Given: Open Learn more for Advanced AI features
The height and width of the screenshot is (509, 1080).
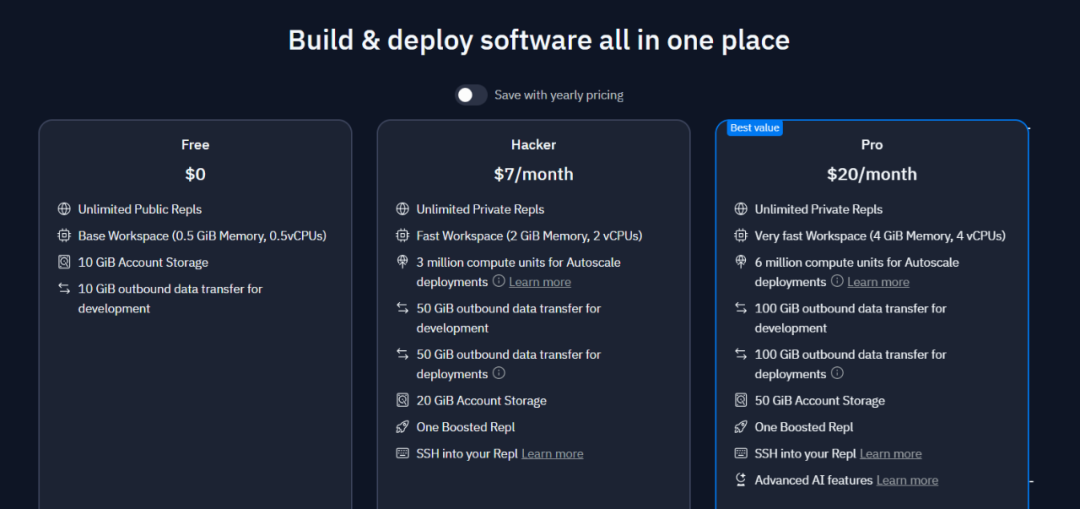Looking at the screenshot, I should (x=907, y=481).
